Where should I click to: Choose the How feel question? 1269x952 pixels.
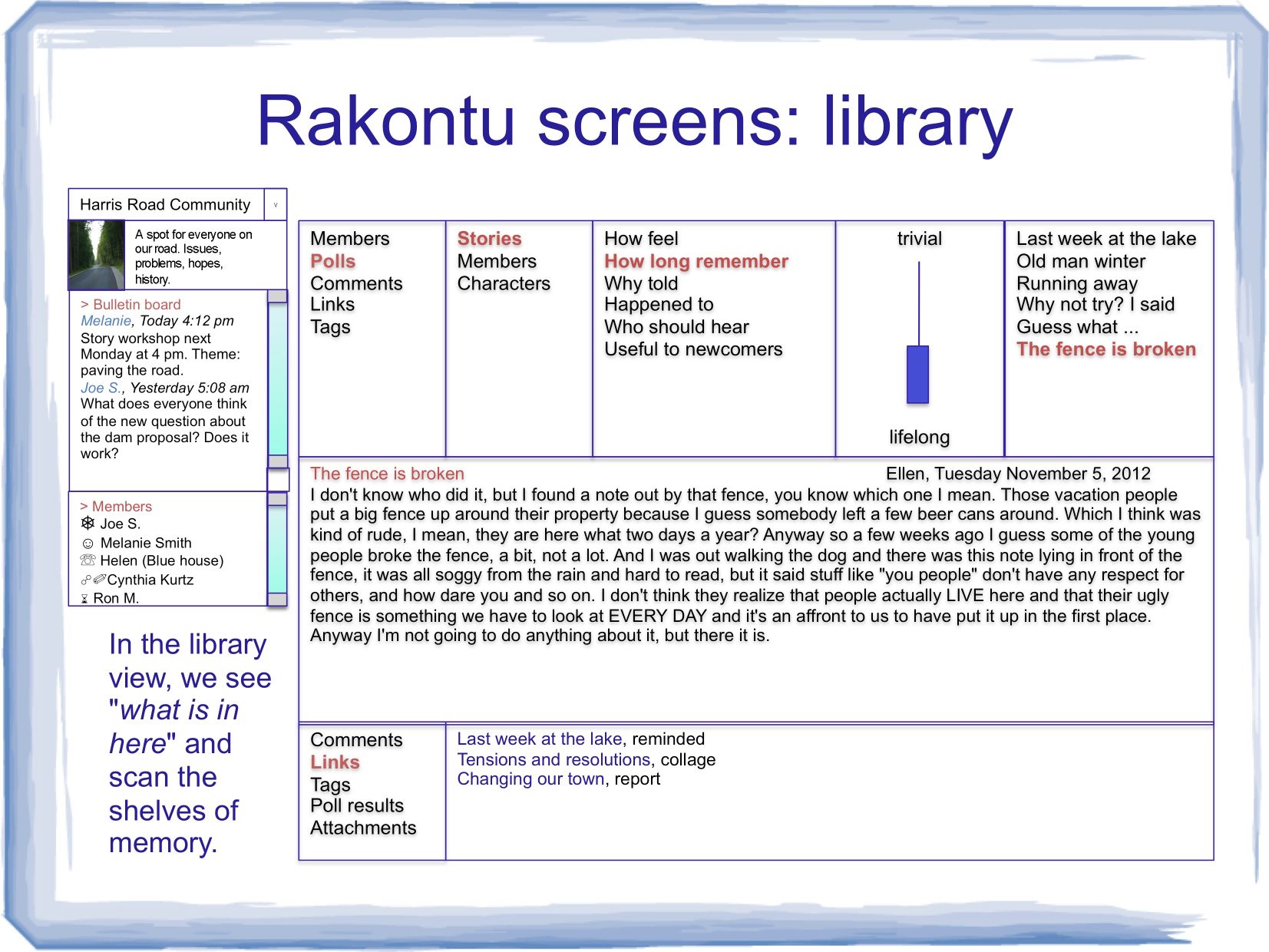(x=641, y=239)
